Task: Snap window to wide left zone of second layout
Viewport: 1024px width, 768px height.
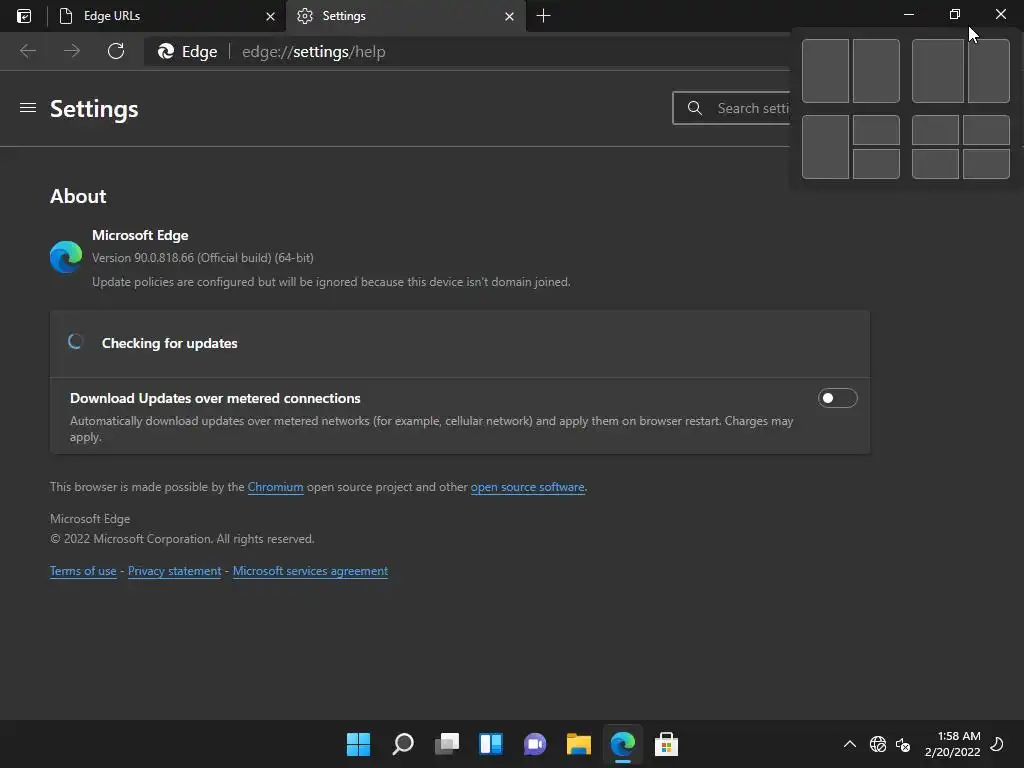Action: pos(938,71)
